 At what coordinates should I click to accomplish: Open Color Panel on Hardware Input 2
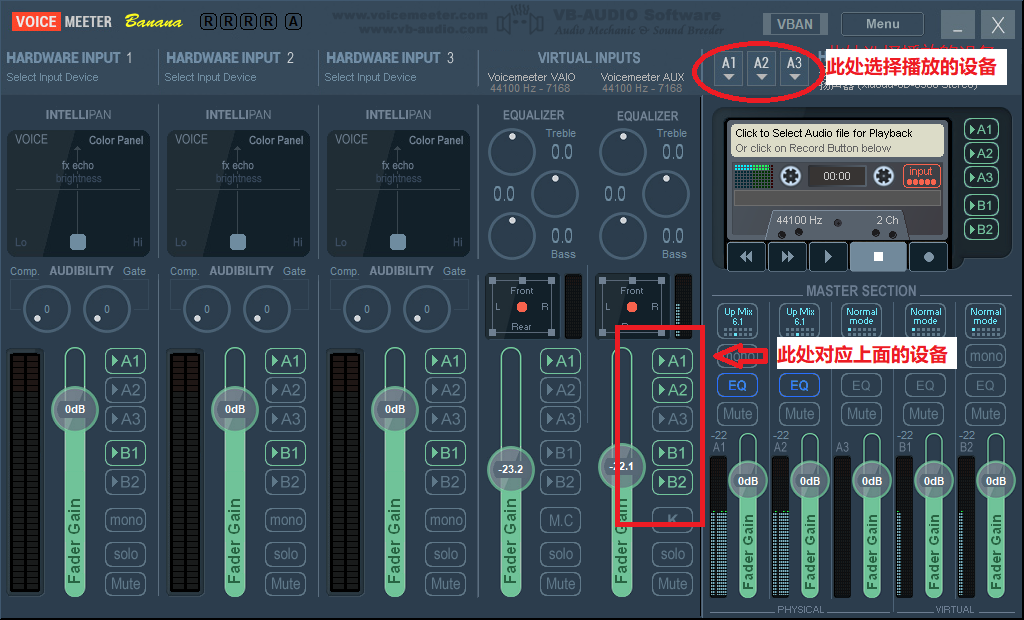276,140
